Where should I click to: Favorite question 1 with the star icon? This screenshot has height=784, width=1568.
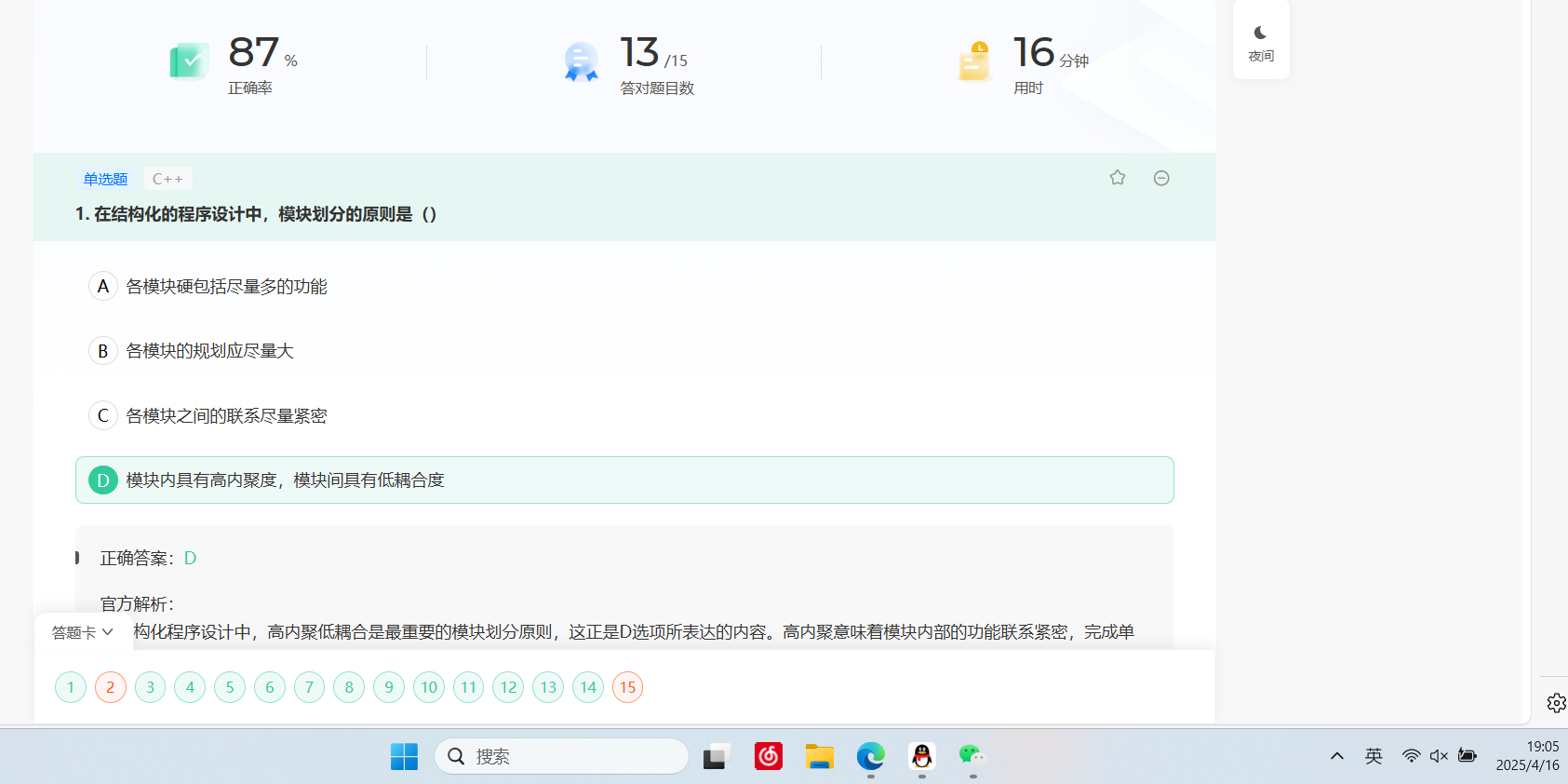[1118, 178]
